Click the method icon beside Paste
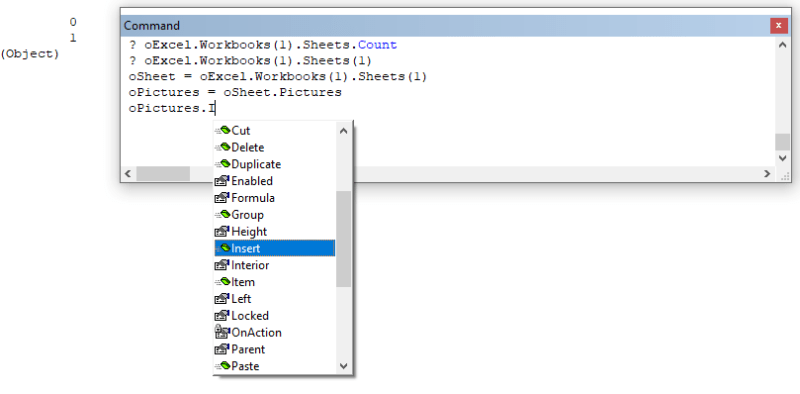800x394 pixels. tap(222, 366)
